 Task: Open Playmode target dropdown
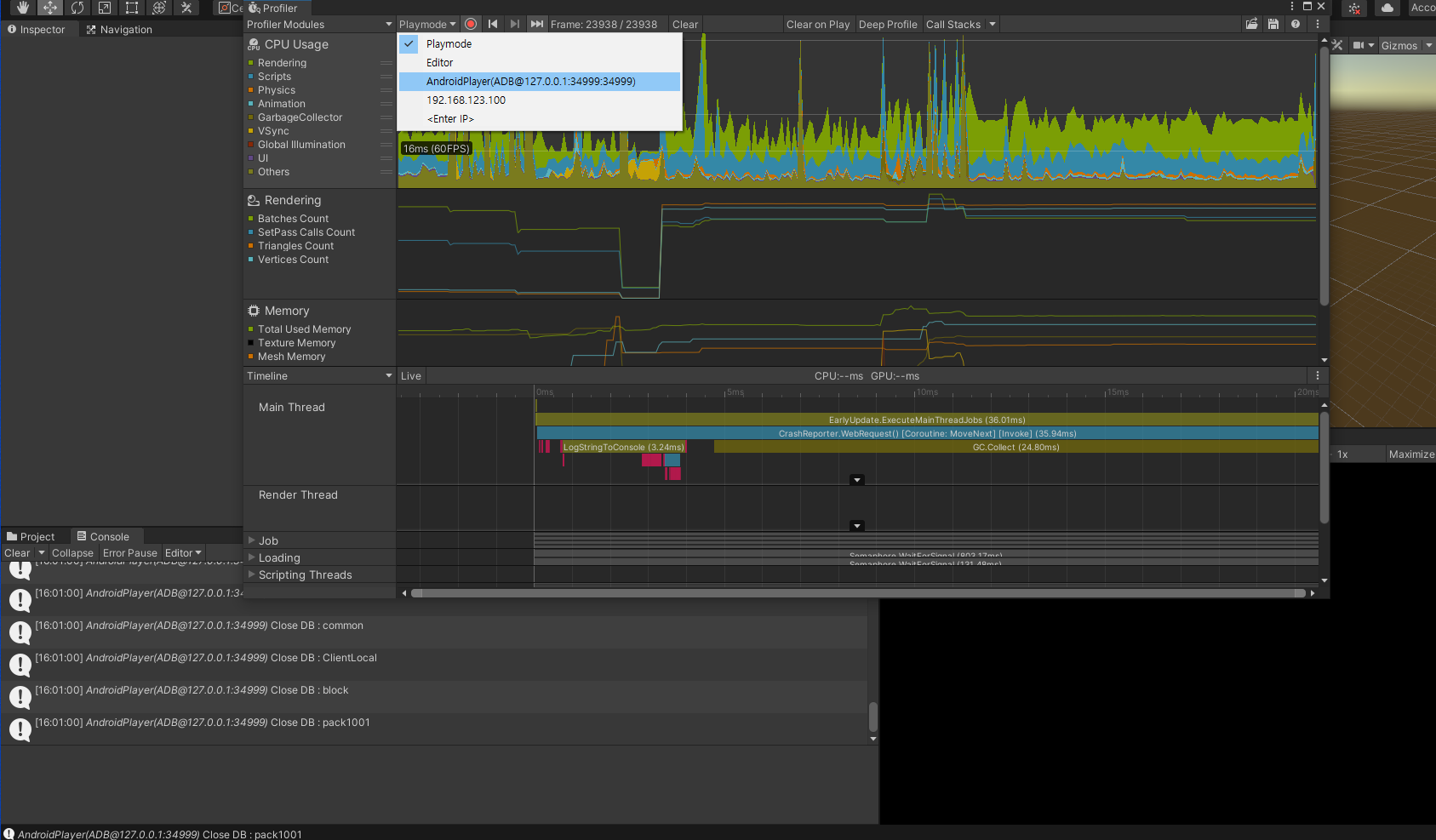coord(428,25)
